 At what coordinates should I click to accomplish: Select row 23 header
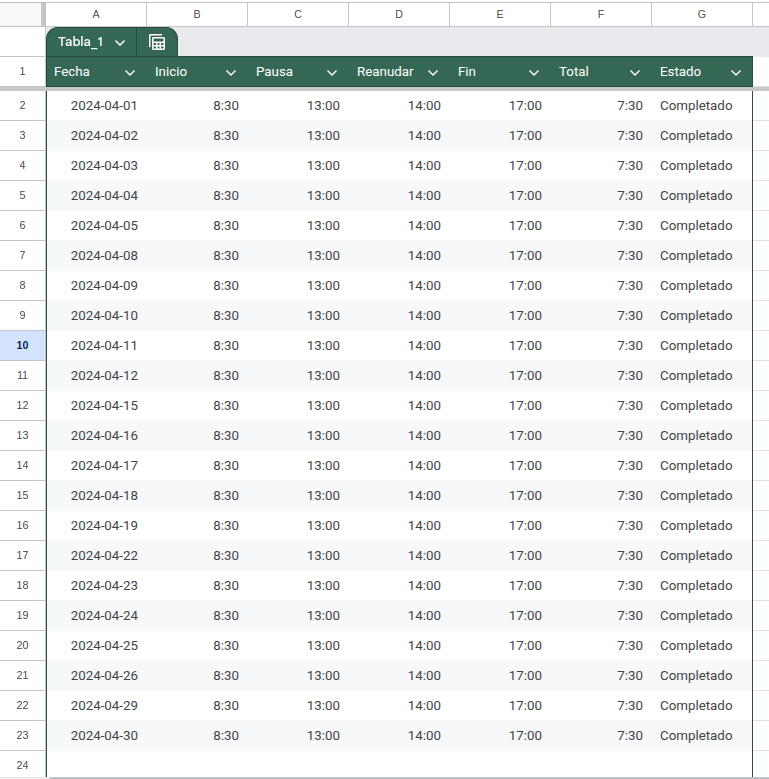(x=22, y=735)
